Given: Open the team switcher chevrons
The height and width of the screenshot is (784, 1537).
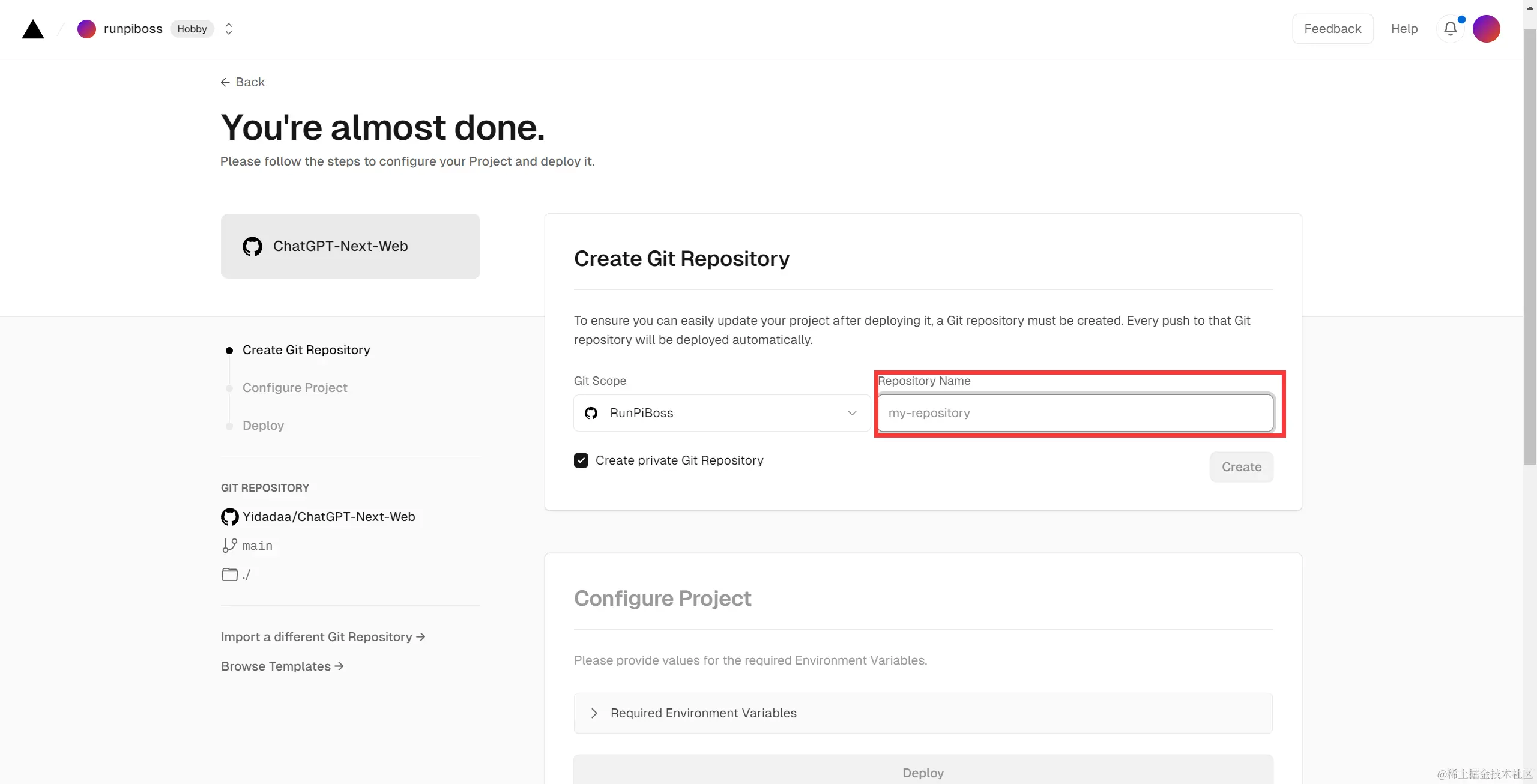Looking at the screenshot, I should pyautogui.click(x=229, y=29).
